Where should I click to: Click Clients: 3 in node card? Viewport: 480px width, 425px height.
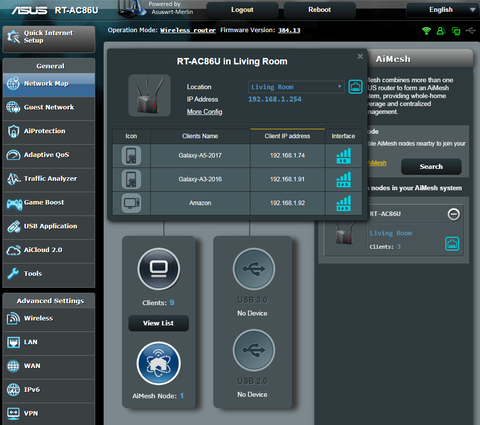pyautogui.click(x=385, y=247)
